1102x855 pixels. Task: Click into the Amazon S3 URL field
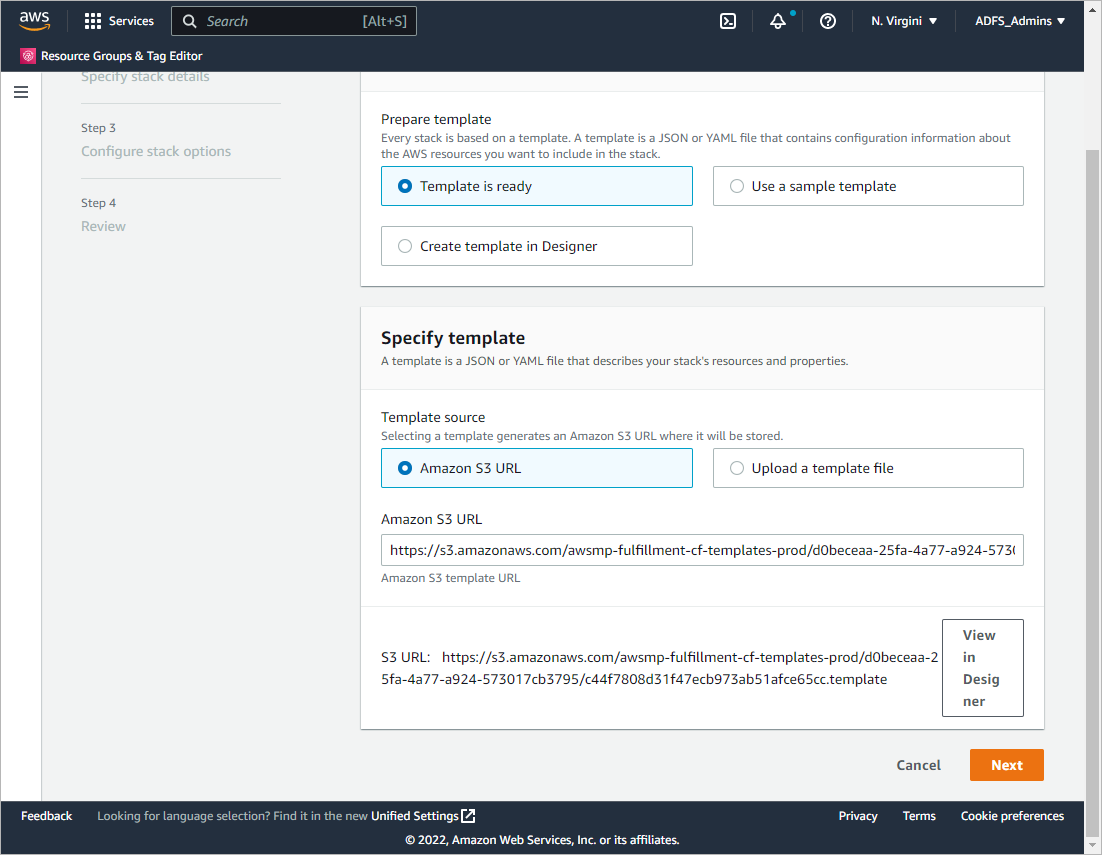coord(702,550)
